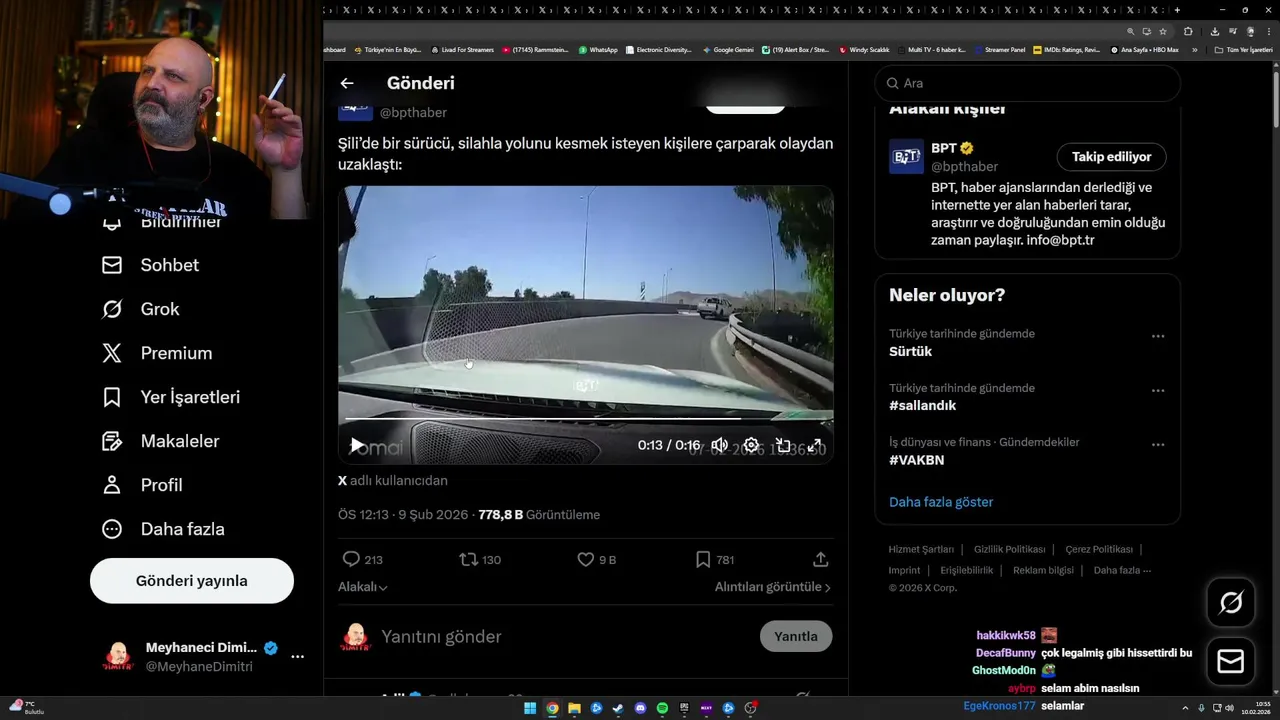Screen dimensions: 1280x720
Task: Open Discord from taskbar
Action: click(641, 708)
